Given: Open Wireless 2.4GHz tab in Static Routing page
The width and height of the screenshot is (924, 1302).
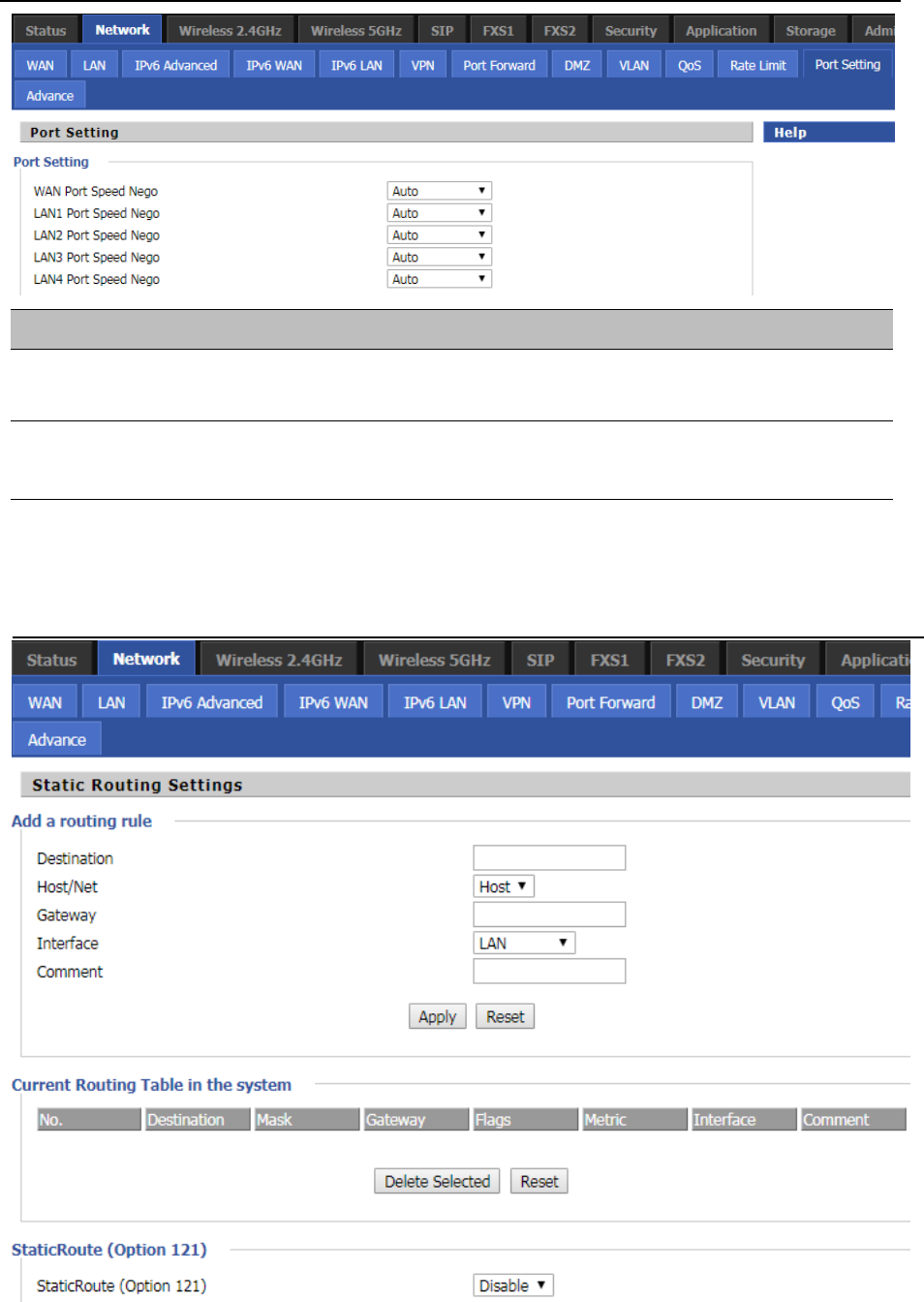Looking at the screenshot, I should point(279,660).
